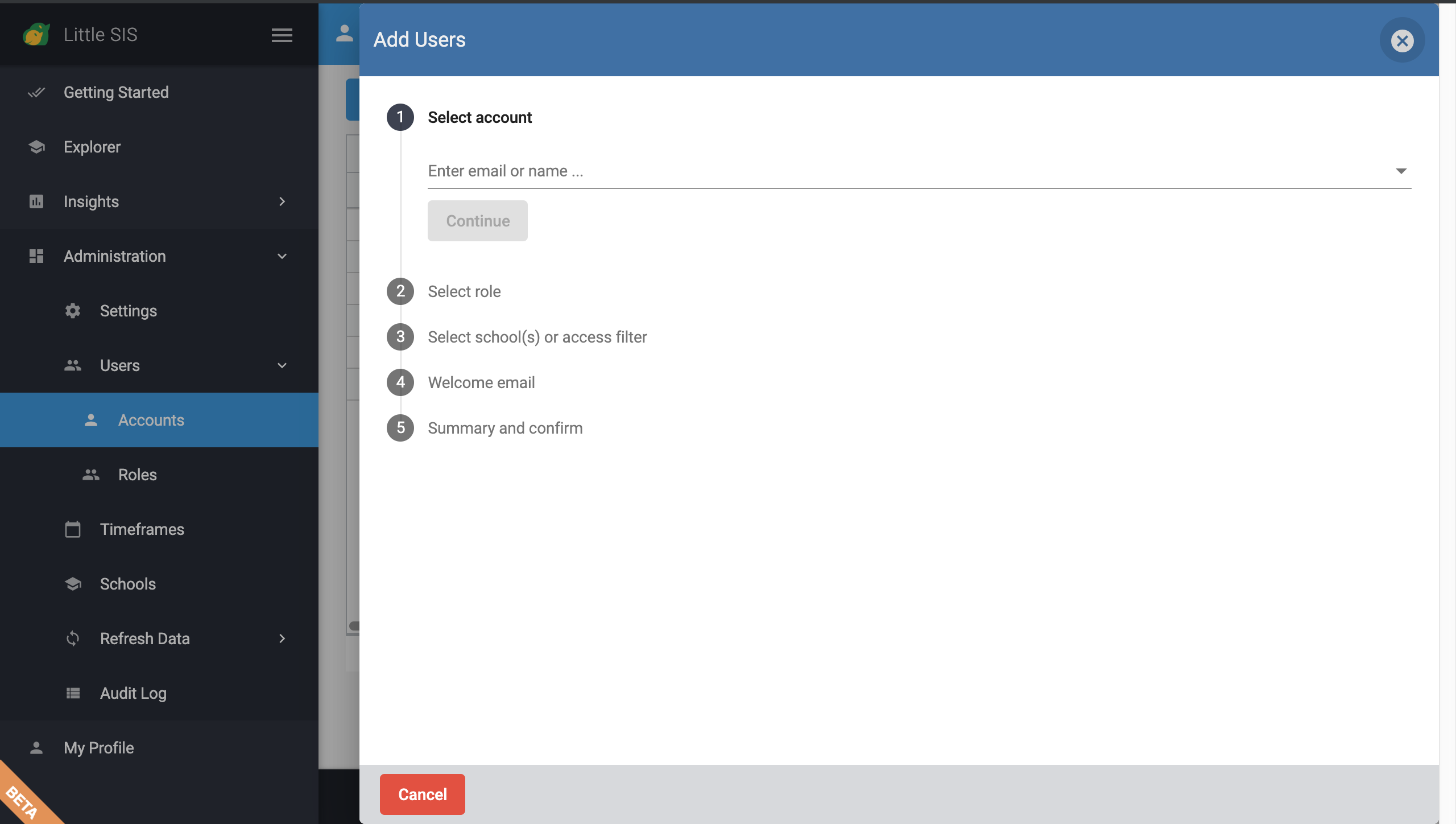
Task: Expand the Insights submenu chevron
Action: 282,201
